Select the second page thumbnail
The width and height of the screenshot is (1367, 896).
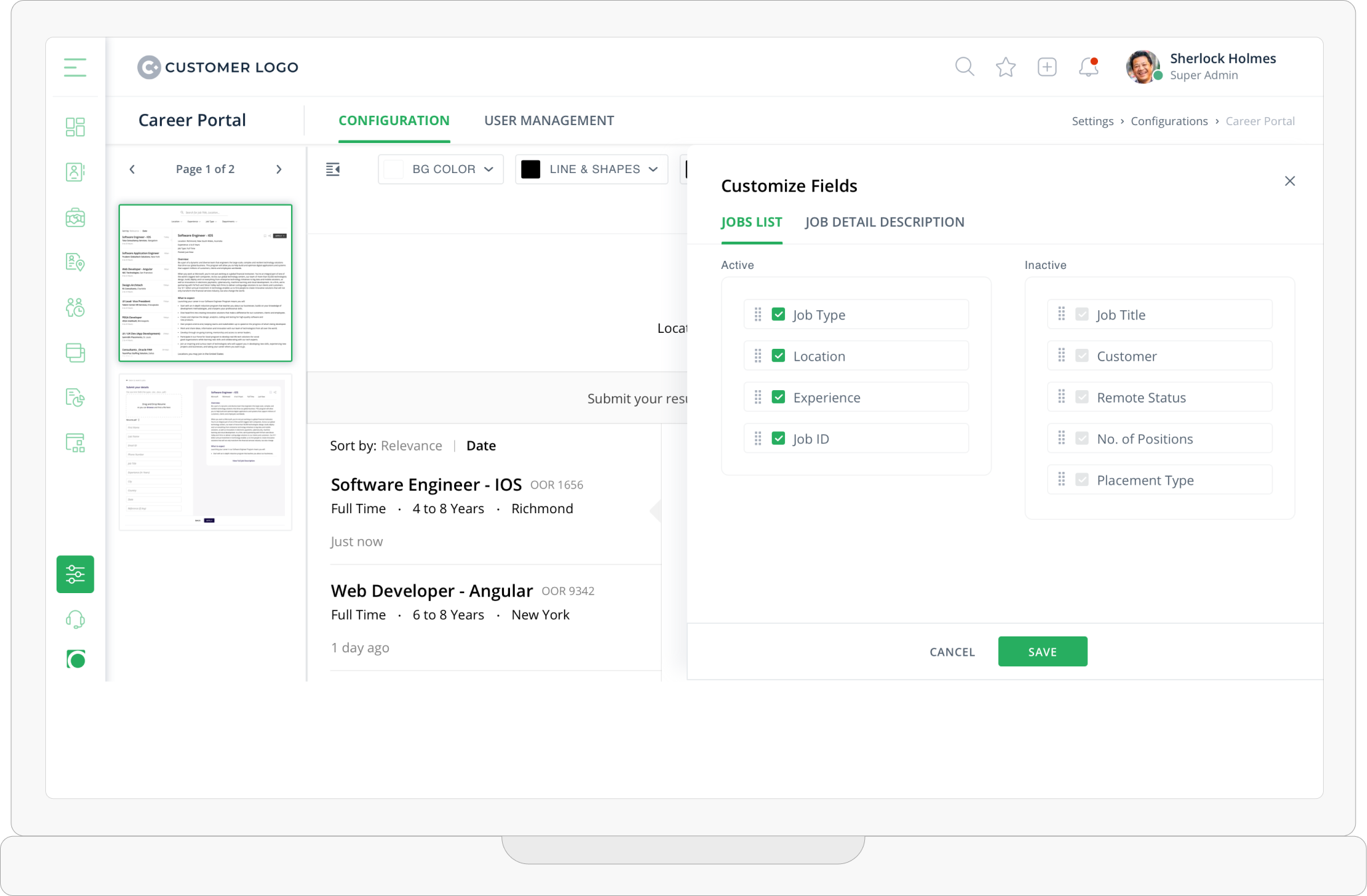[x=205, y=452]
